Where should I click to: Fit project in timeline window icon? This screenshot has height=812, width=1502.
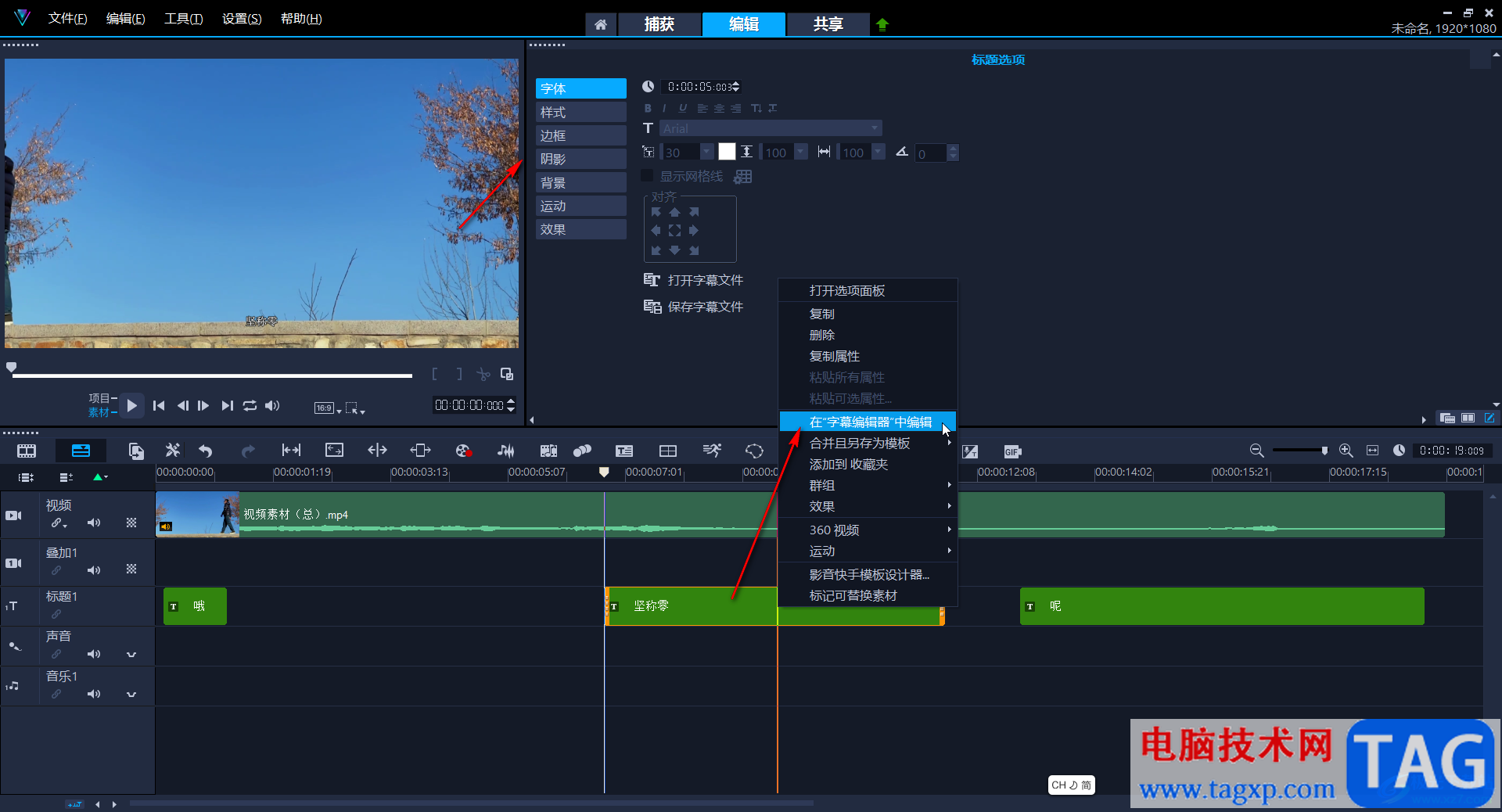pyautogui.click(x=1372, y=451)
